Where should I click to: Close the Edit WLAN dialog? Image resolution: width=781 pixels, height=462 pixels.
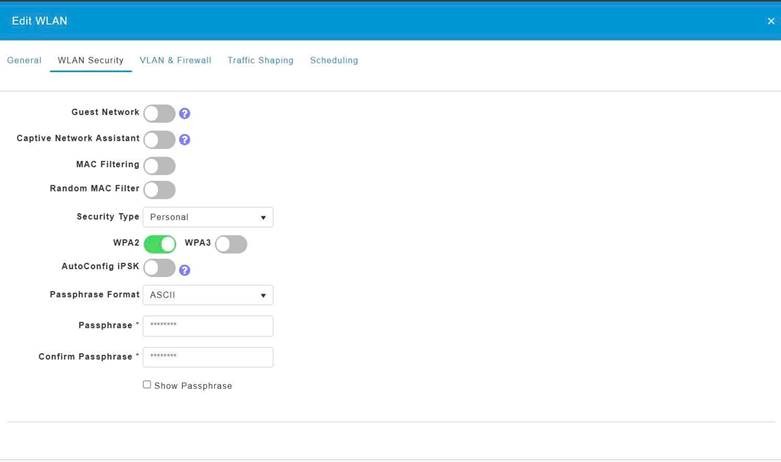tap(770, 21)
